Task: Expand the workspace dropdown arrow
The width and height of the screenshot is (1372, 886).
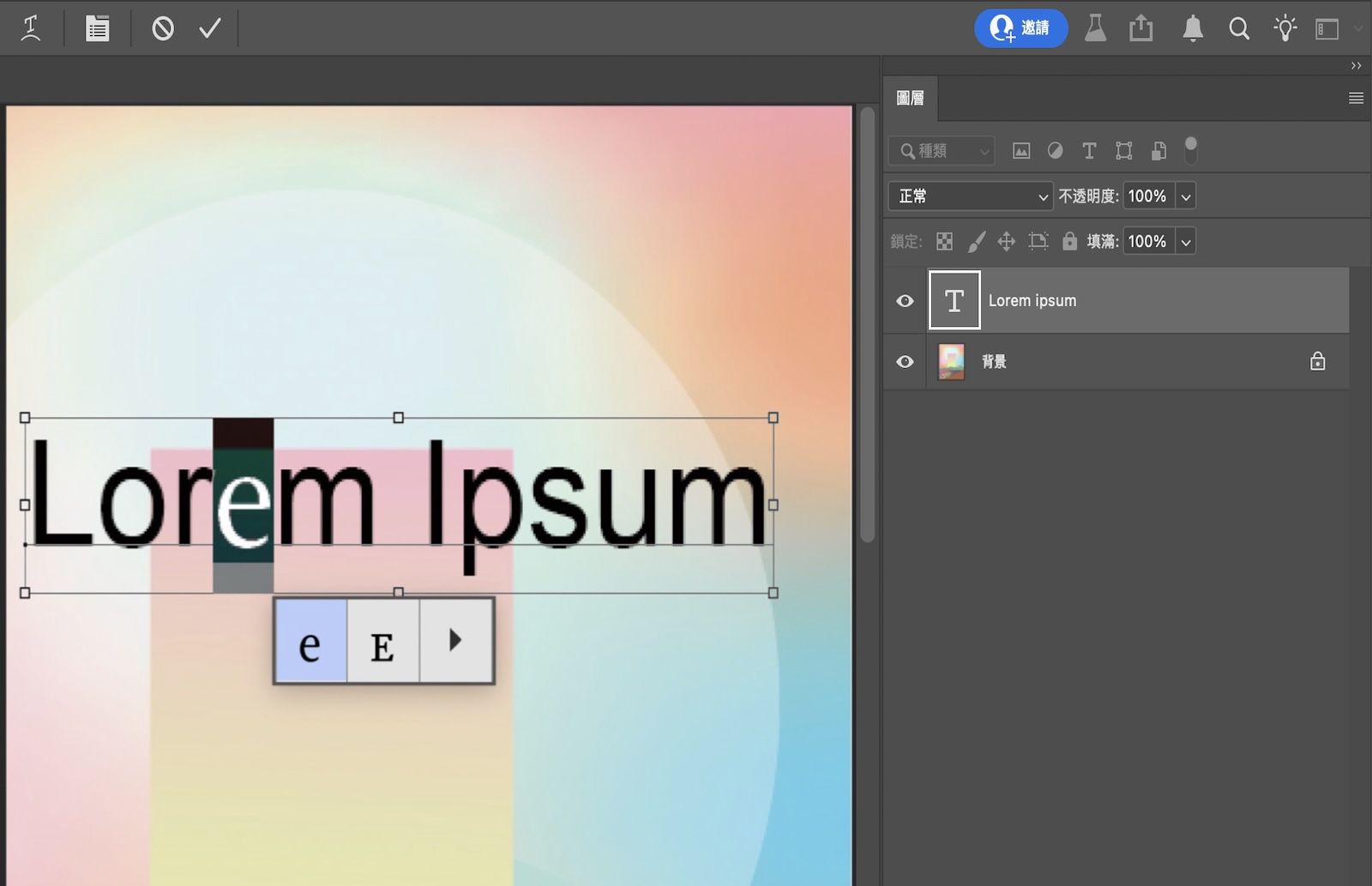Action: point(1357,29)
